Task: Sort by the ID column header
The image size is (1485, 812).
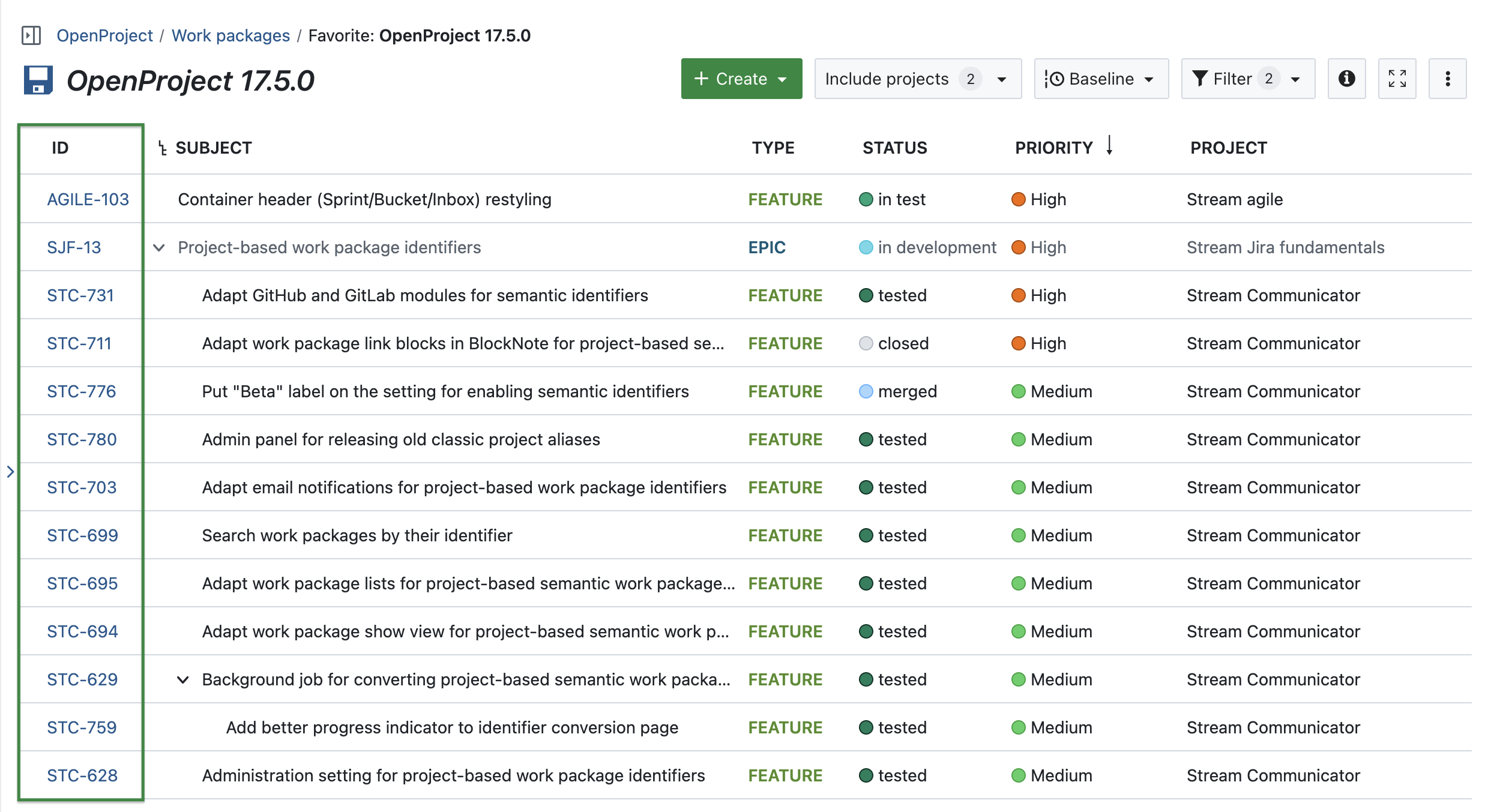Action: pos(60,148)
